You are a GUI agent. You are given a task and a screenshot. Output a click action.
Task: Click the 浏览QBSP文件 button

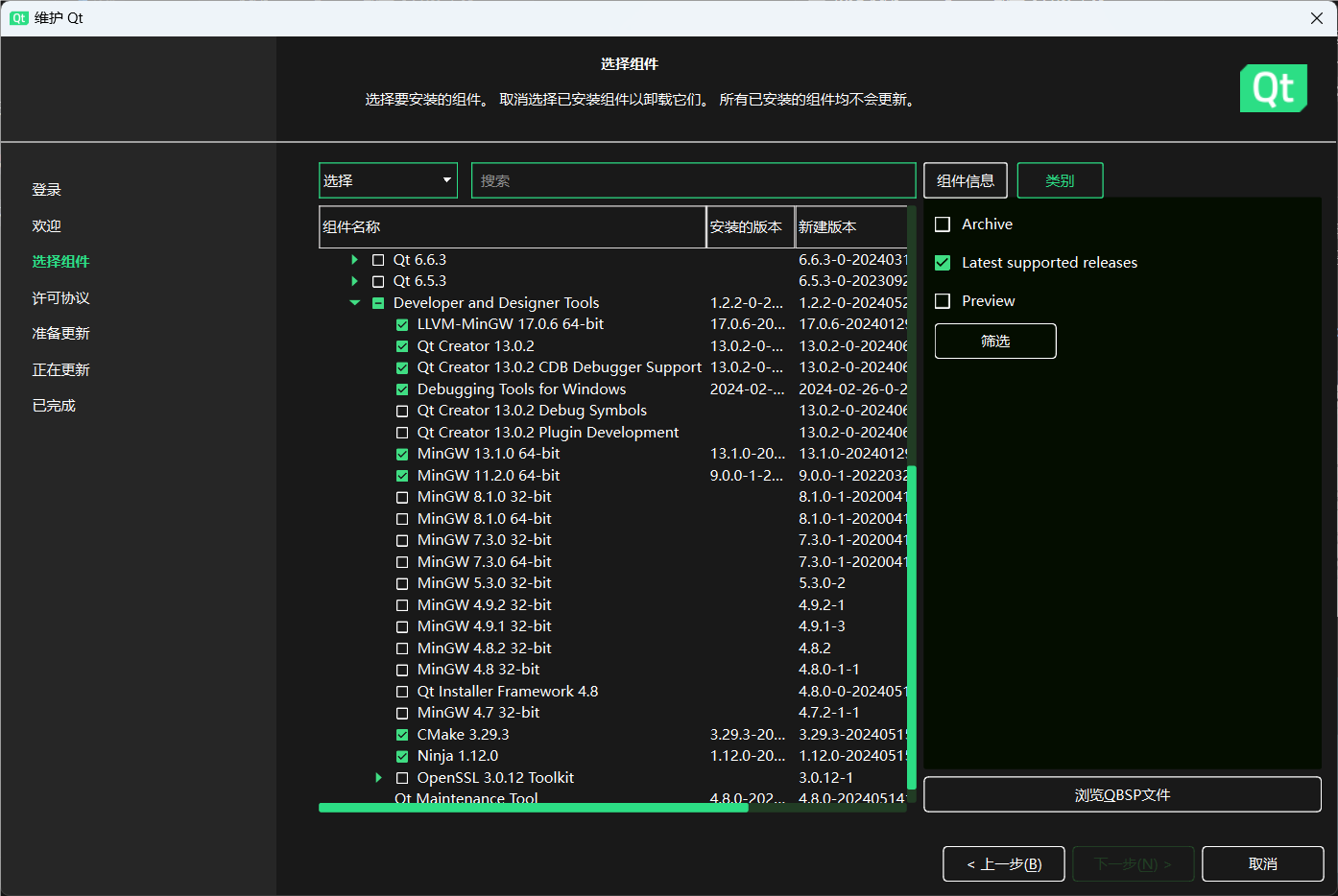[x=1121, y=793]
